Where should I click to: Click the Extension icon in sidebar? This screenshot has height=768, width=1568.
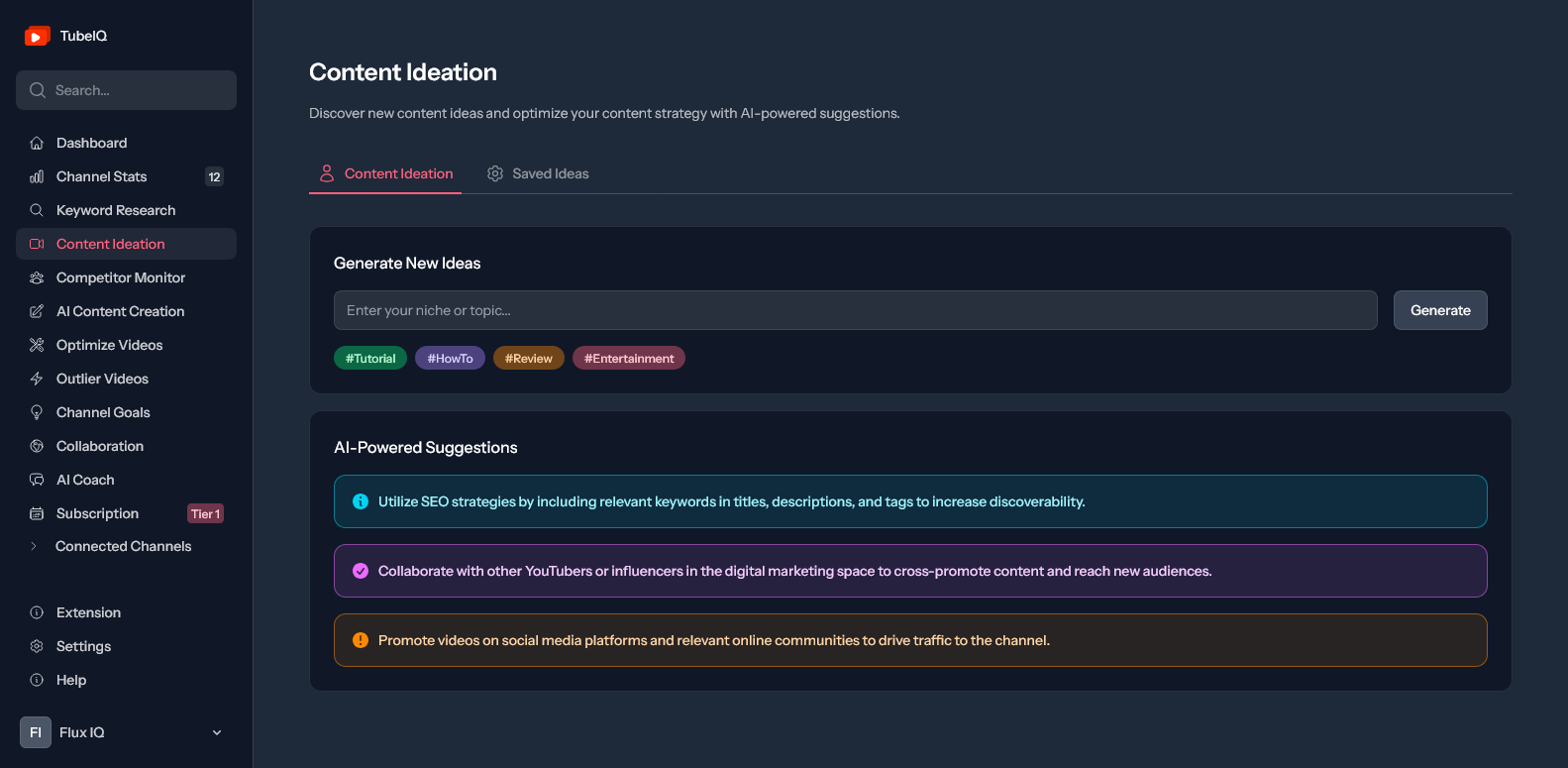[37, 612]
